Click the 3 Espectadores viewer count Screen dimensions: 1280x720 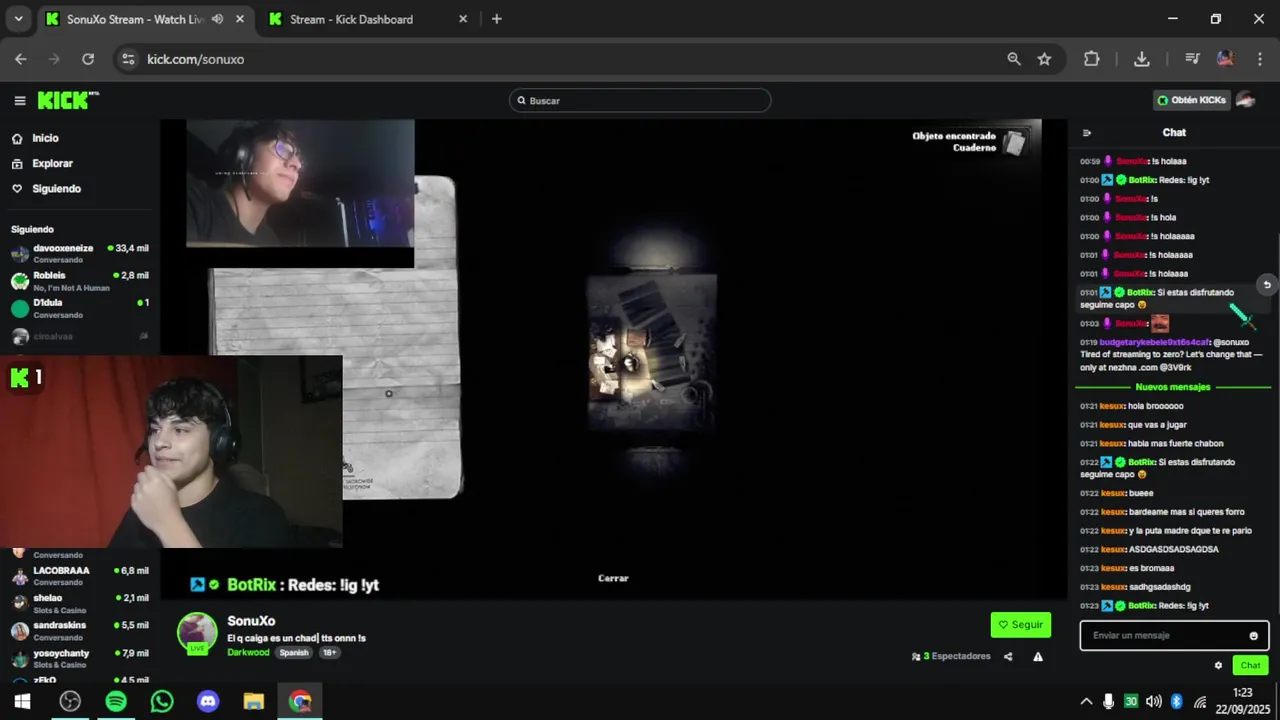point(951,657)
